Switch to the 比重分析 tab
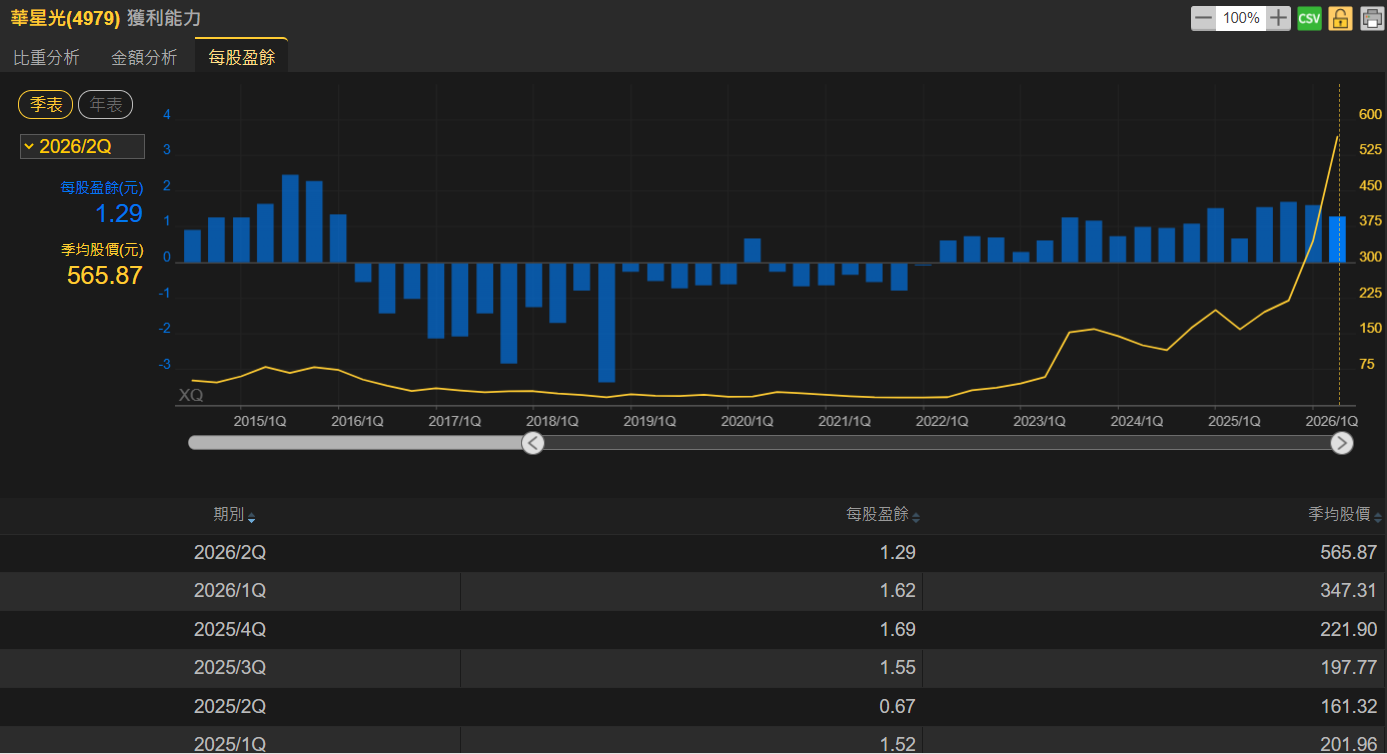1387x754 pixels. pyautogui.click(x=46, y=57)
